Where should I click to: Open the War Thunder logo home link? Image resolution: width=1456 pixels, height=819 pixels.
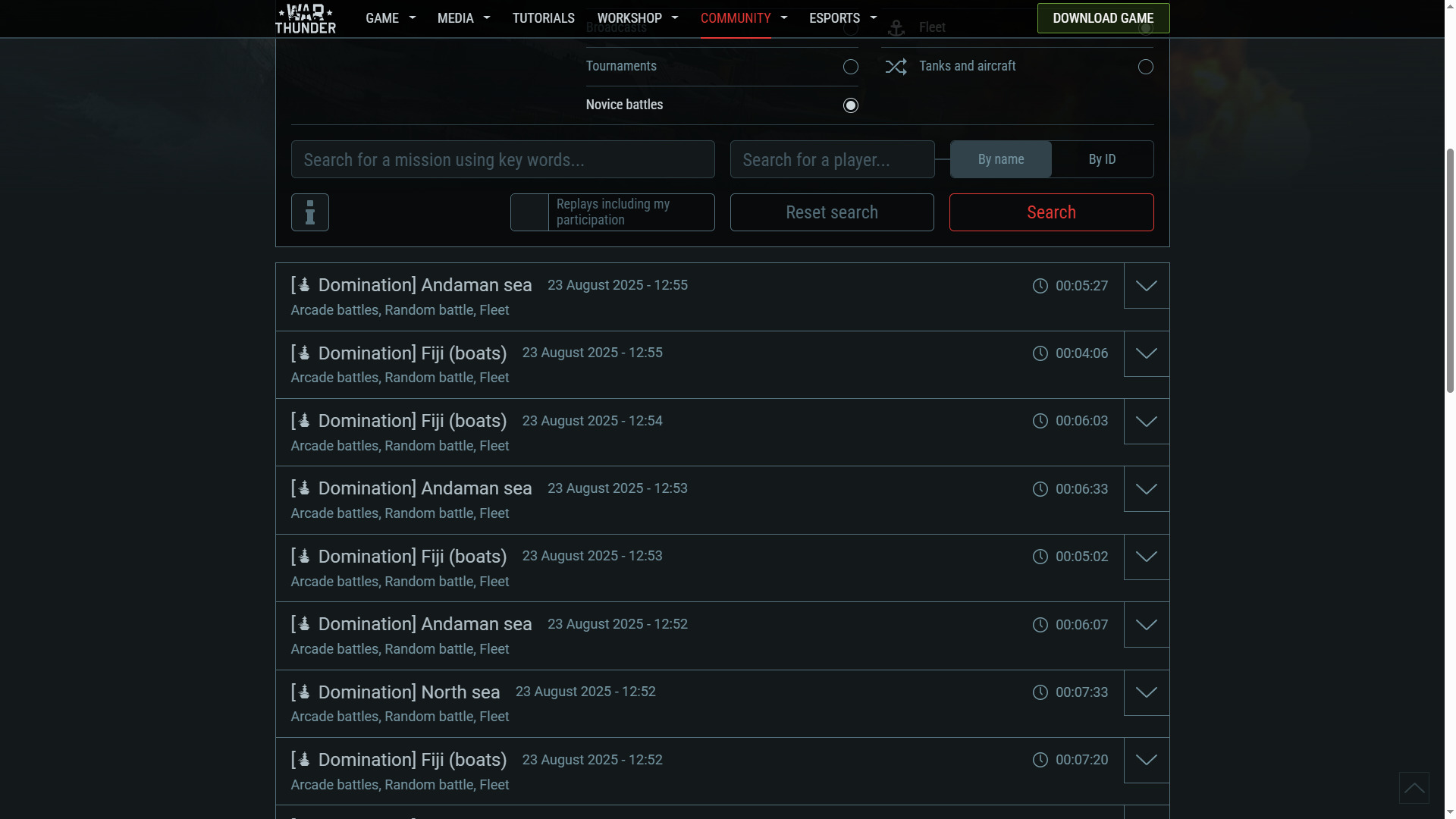point(305,18)
